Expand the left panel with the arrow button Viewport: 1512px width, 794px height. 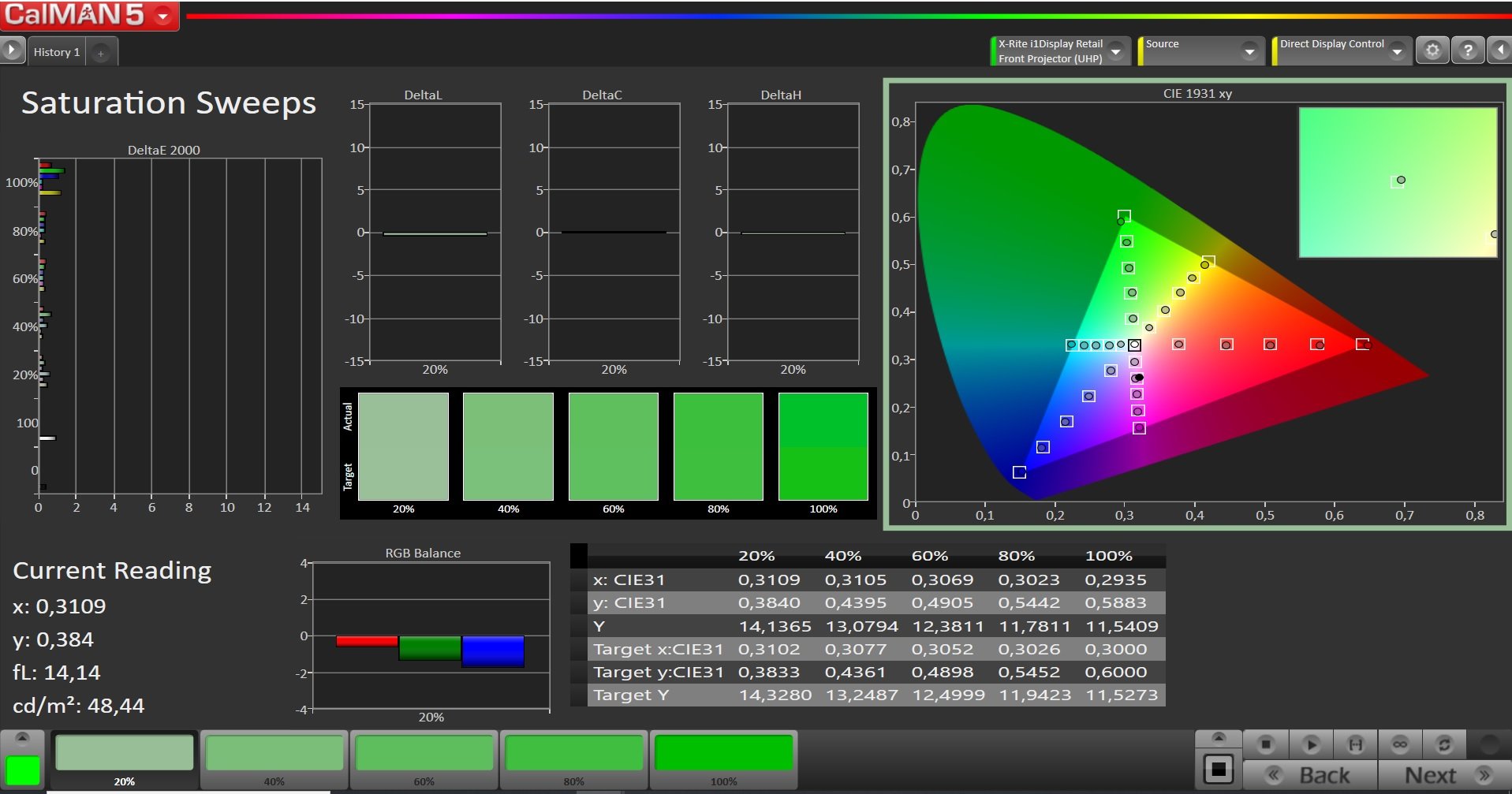11,51
